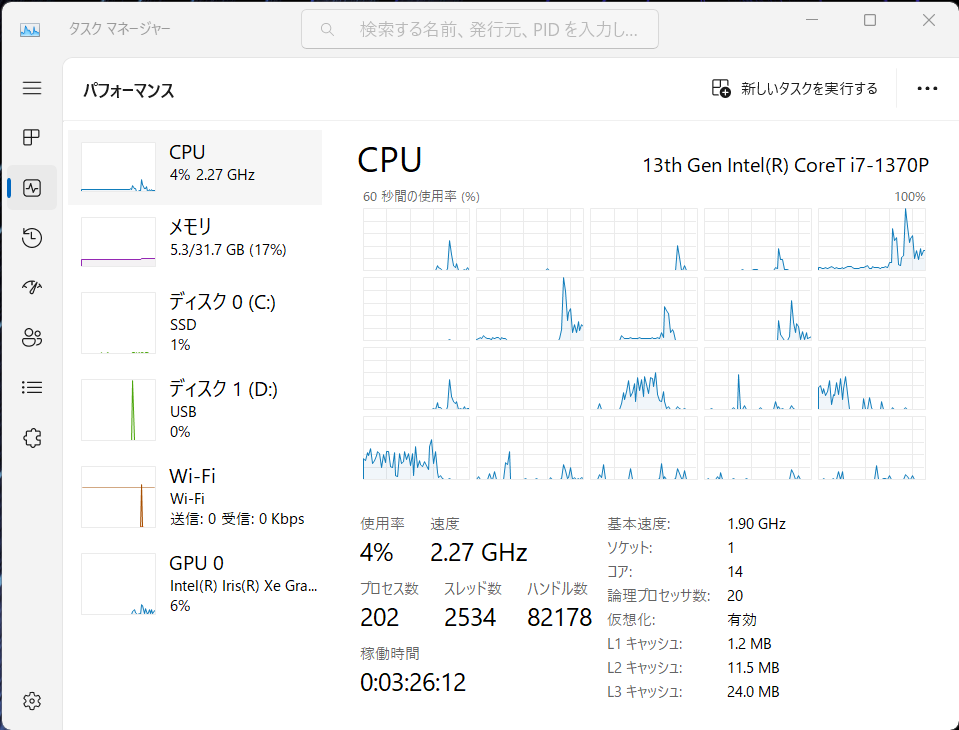This screenshot has height=730, width=959.
Task: Open Task Manager settings gear
Action: tap(32, 700)
